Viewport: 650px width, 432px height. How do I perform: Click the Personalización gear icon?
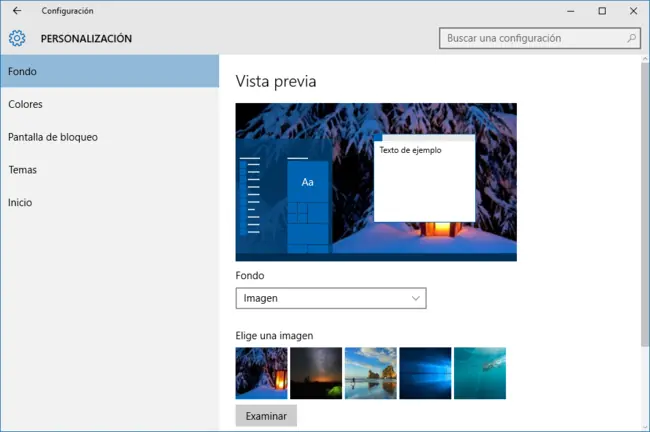pos(17,38)
